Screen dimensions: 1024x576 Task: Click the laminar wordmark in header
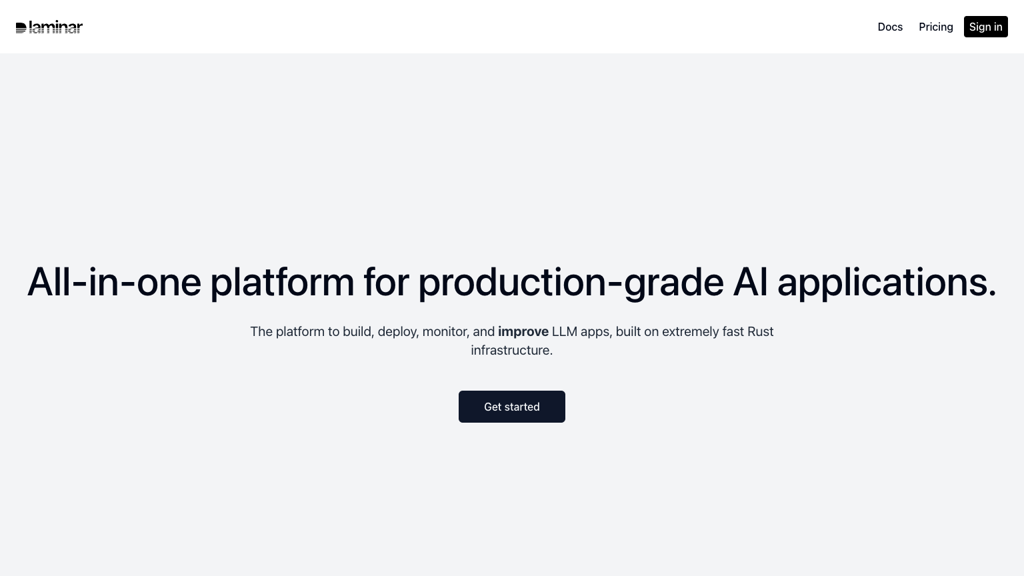pyautogui.click(x=56, y=27)
